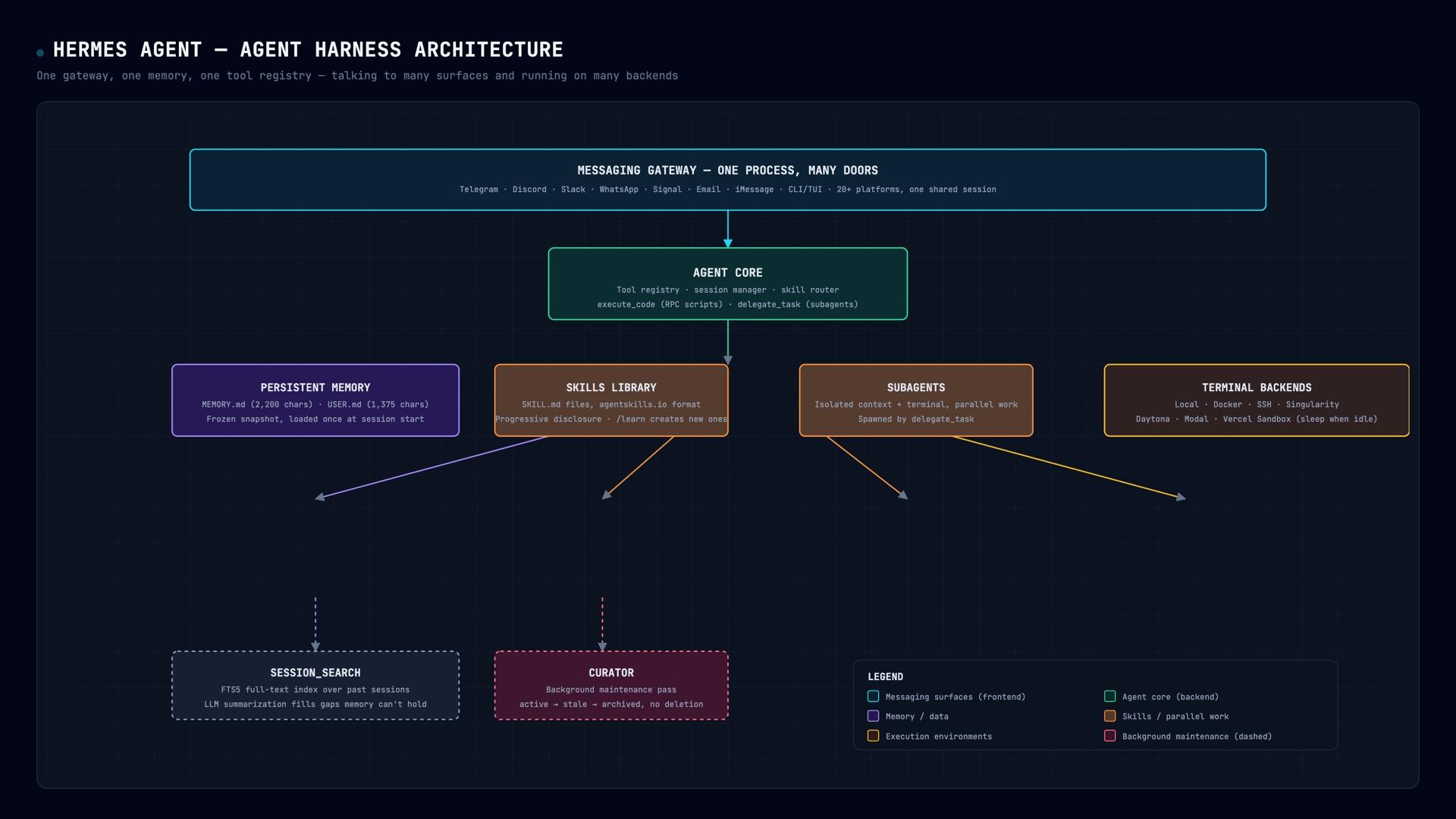The image size is (1456, 819).
Task: Select the orange Skills / parallel work swatch
Action: 1110,716
